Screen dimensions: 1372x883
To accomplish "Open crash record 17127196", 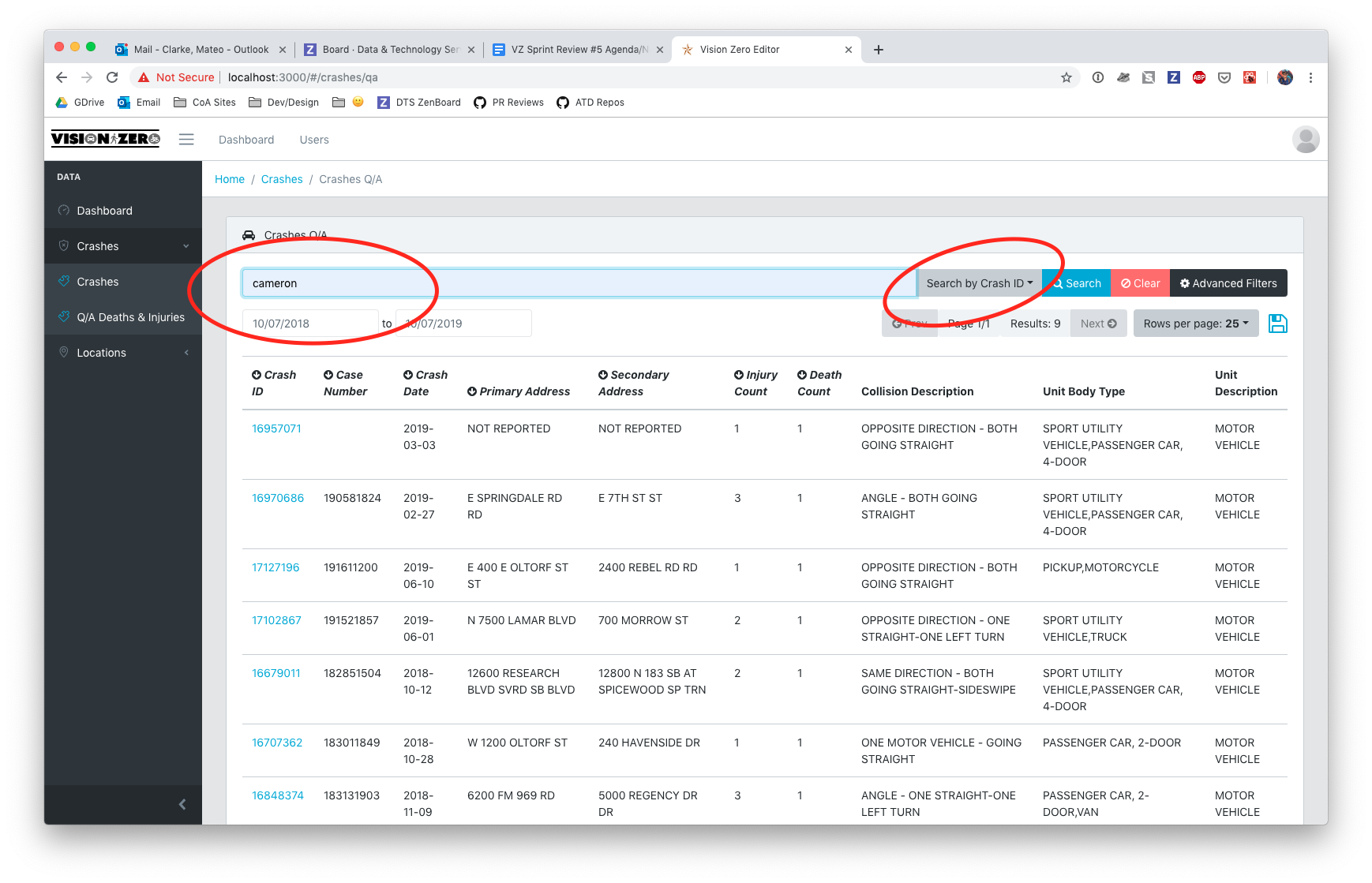I will pyautogui.click(x=276, y=567).
